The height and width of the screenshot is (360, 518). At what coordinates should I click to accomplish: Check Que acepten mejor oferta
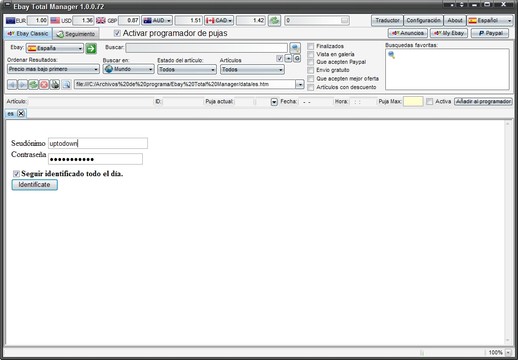point(311,79)
